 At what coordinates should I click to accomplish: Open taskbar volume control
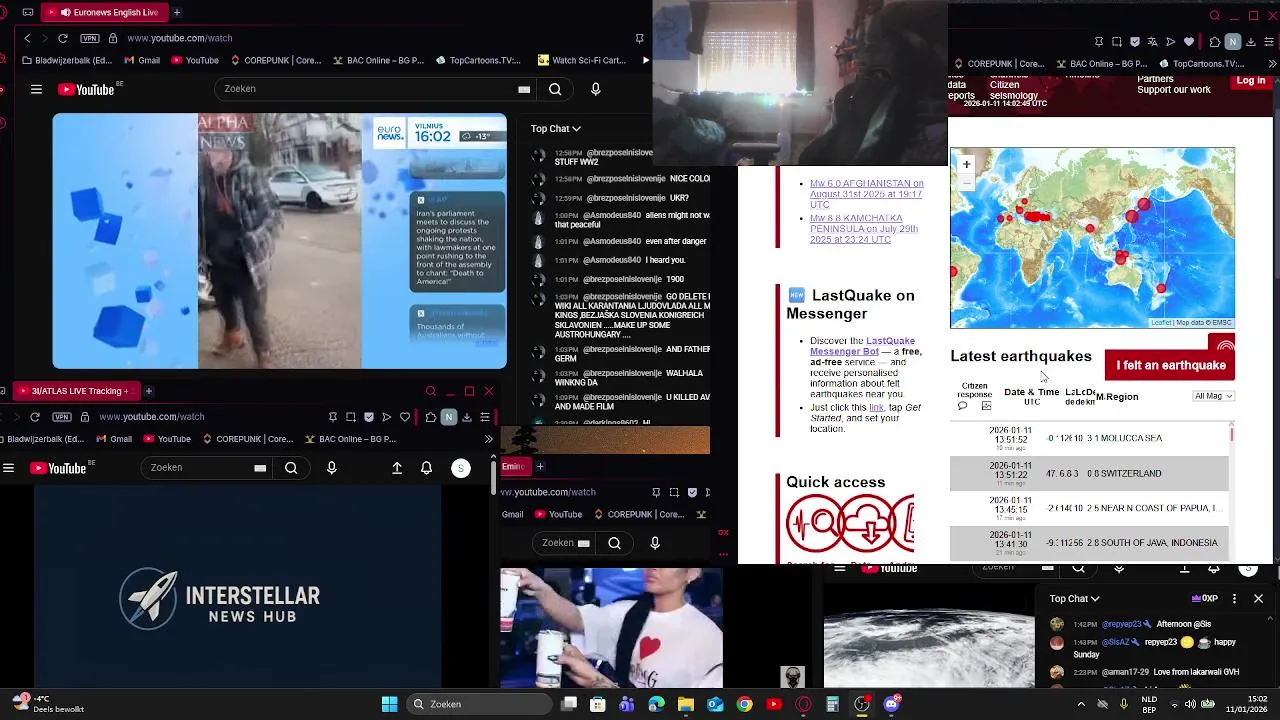pos(1190,704)
